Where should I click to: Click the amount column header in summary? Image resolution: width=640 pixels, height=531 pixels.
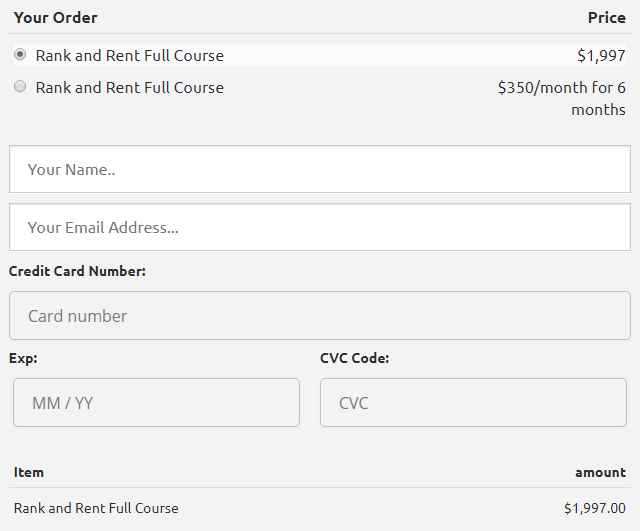[x=600, y=472]
